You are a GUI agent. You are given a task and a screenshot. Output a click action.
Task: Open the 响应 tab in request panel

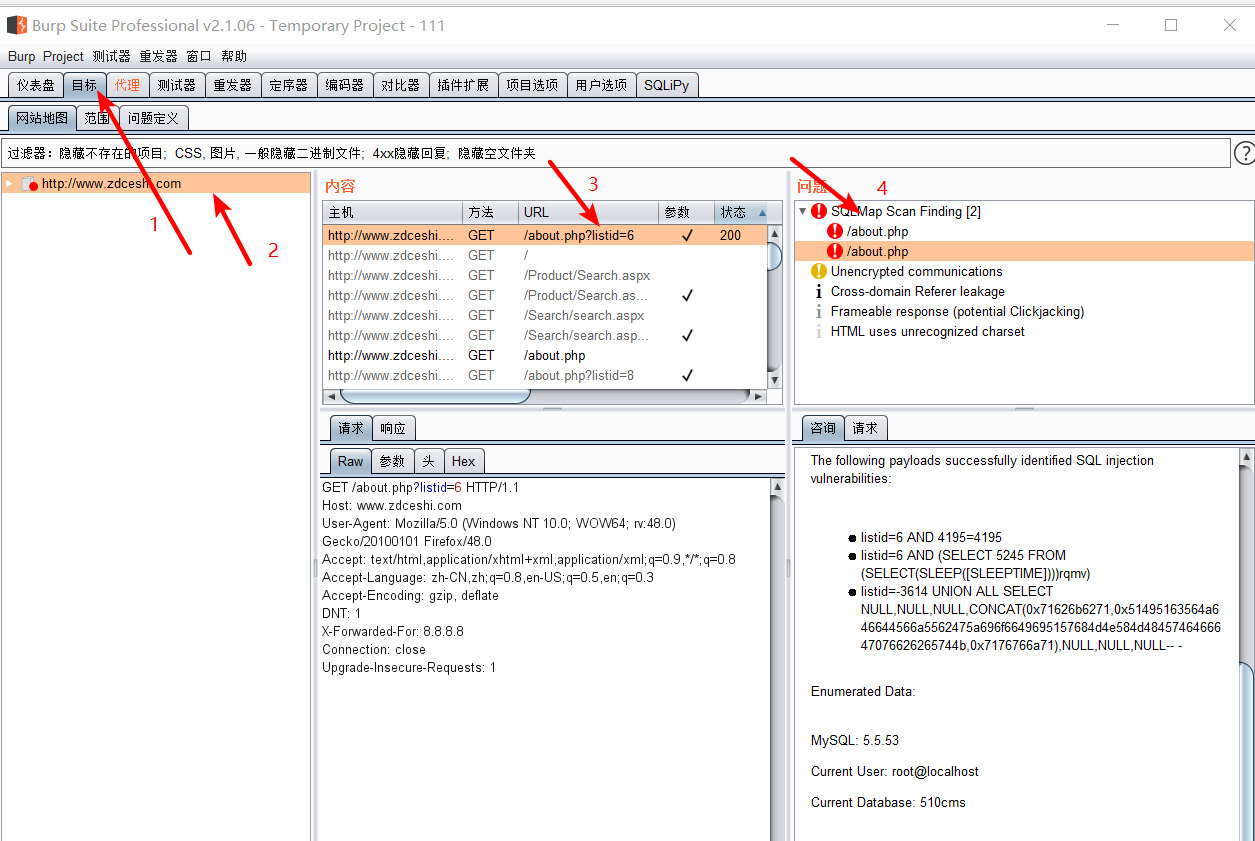tap(393, 428)
